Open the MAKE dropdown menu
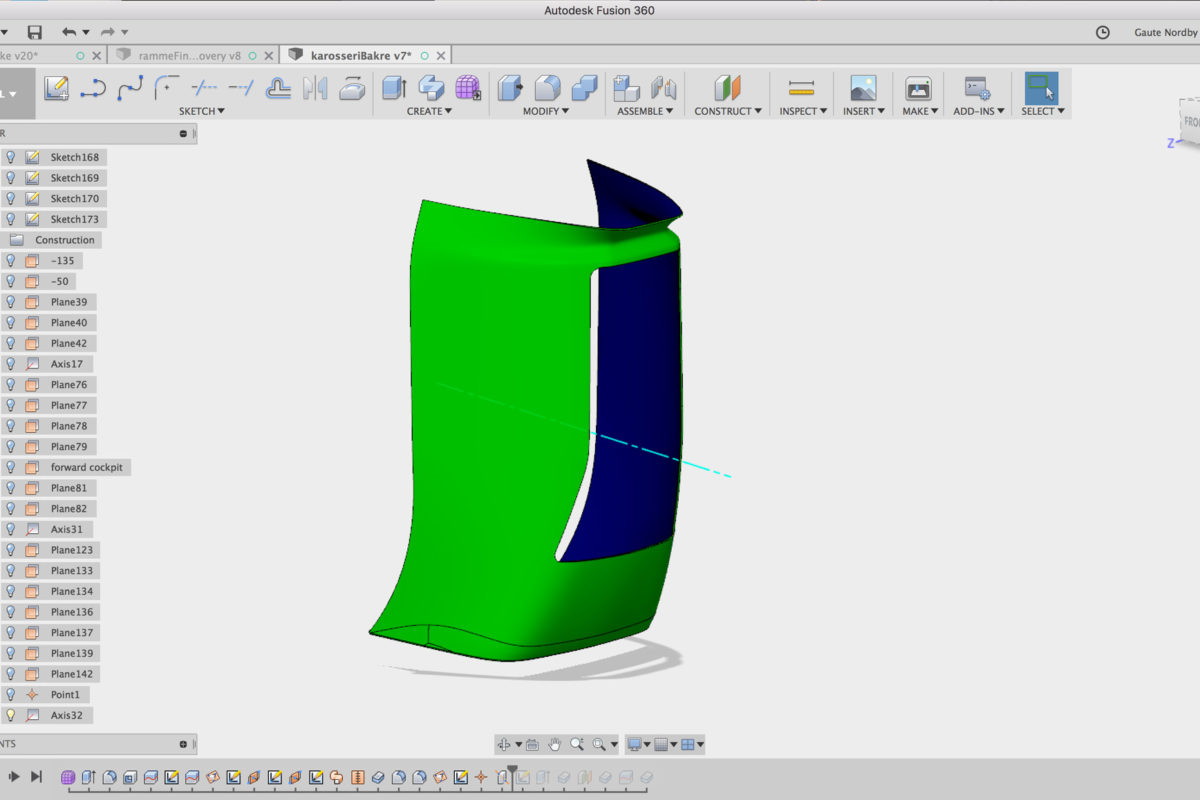The width and height of the screenshot is (1200, 800). pyautogui.click(x=920, y=111)
